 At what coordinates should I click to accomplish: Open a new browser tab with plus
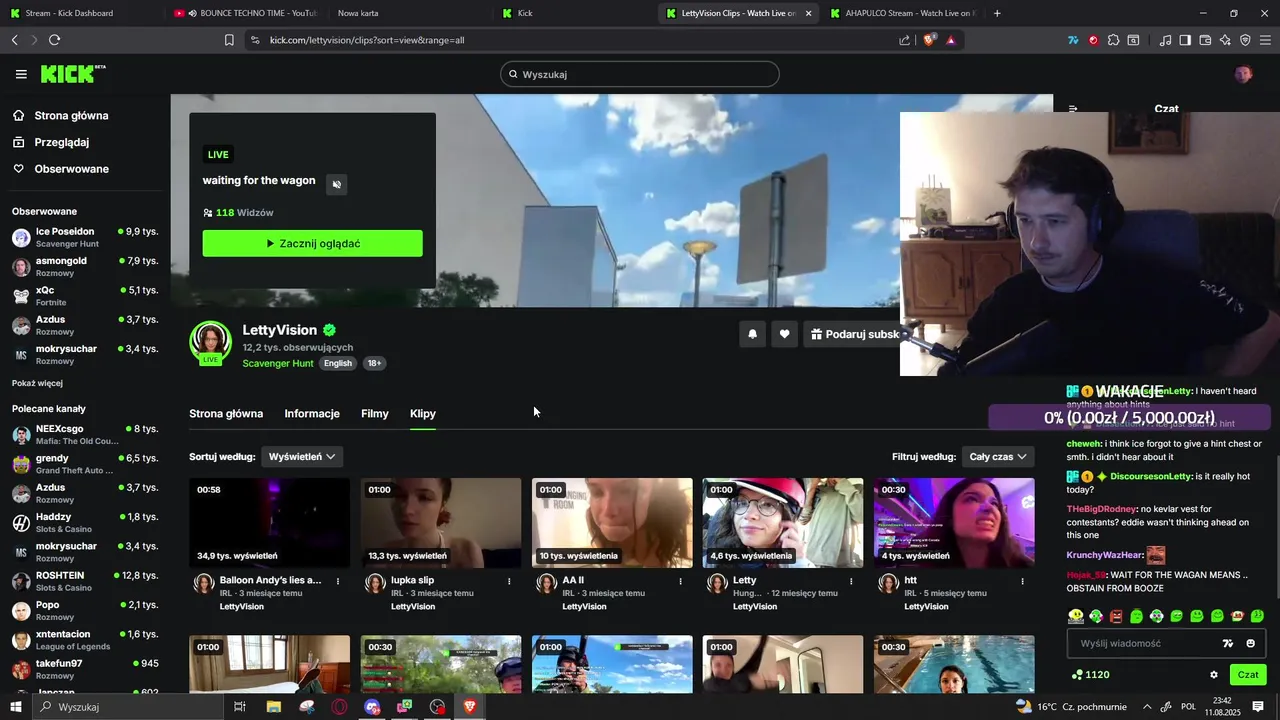tap(997, 13)
